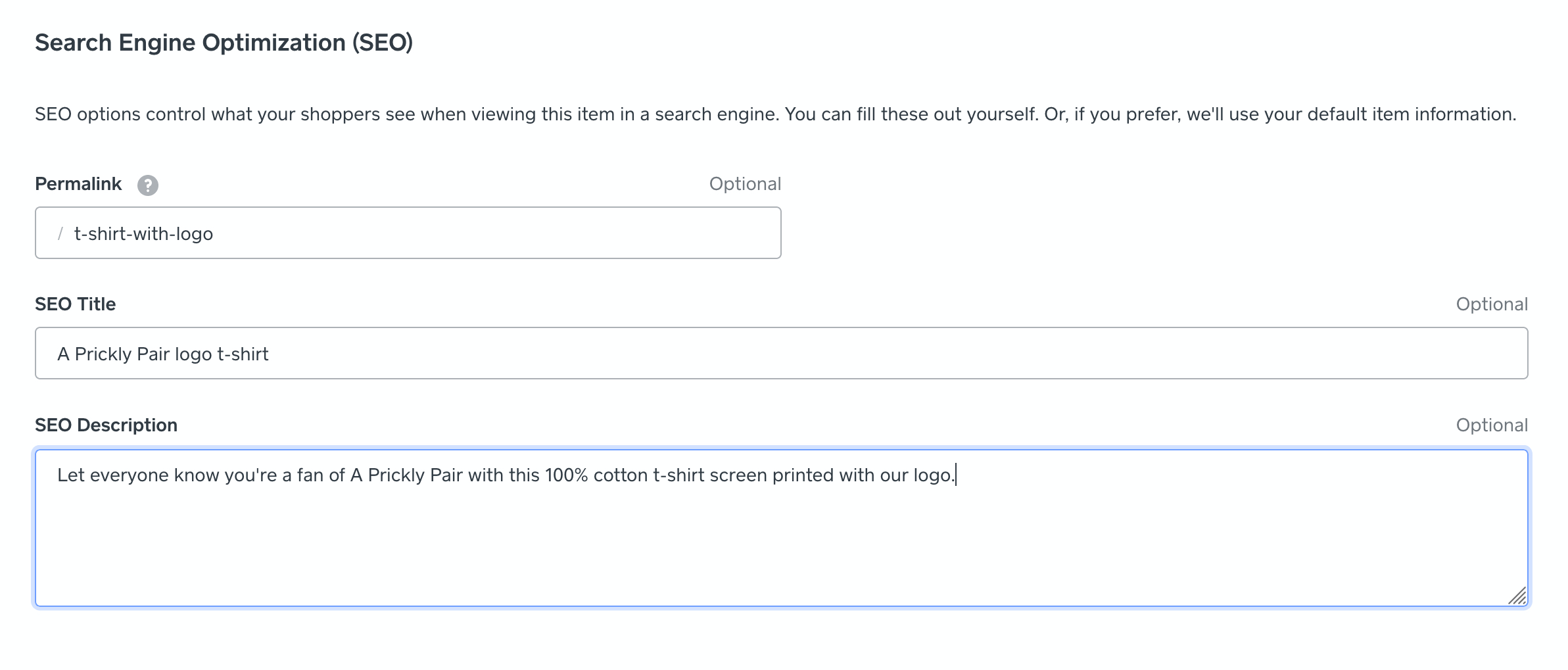Screen dimensions: 1568x670
Task: Select the SEO Description label
Action: pos(106,425)
